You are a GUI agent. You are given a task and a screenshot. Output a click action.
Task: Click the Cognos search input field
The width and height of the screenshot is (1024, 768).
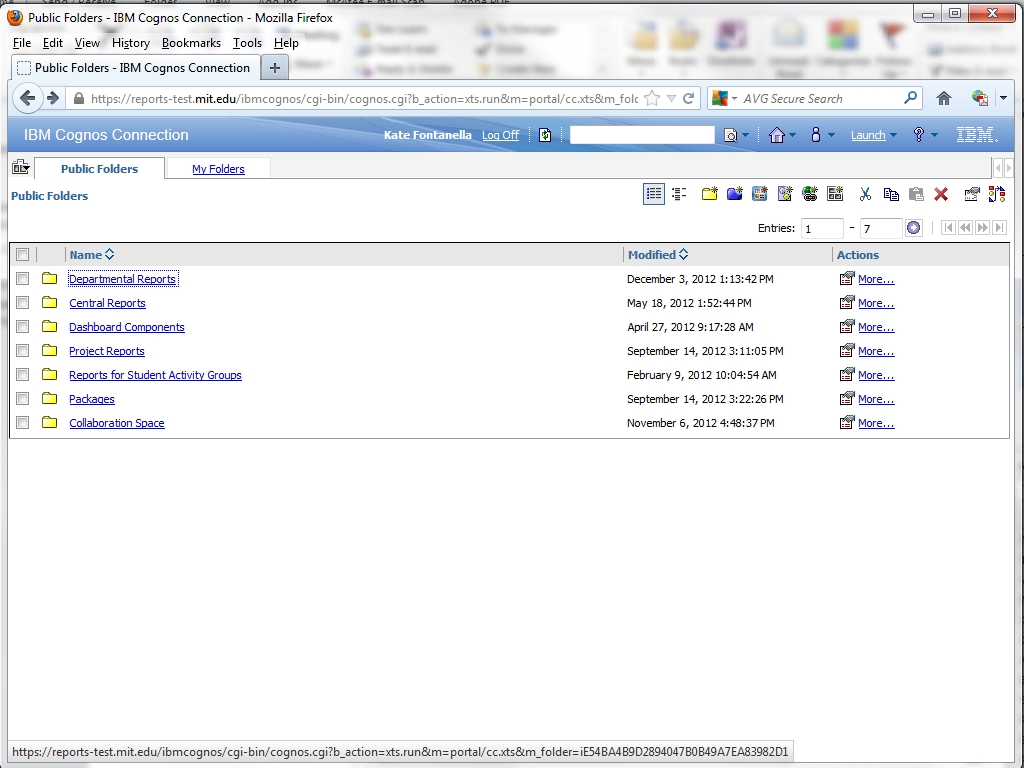(642, 135)
